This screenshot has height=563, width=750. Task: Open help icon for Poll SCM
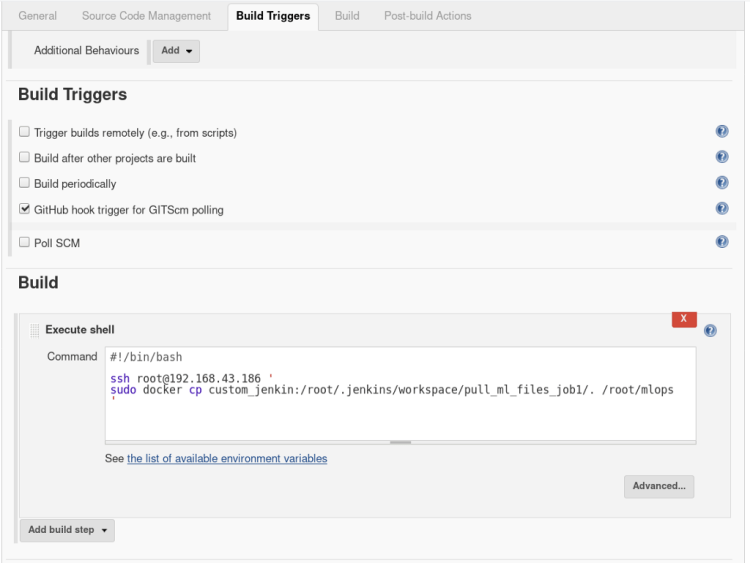722,242
